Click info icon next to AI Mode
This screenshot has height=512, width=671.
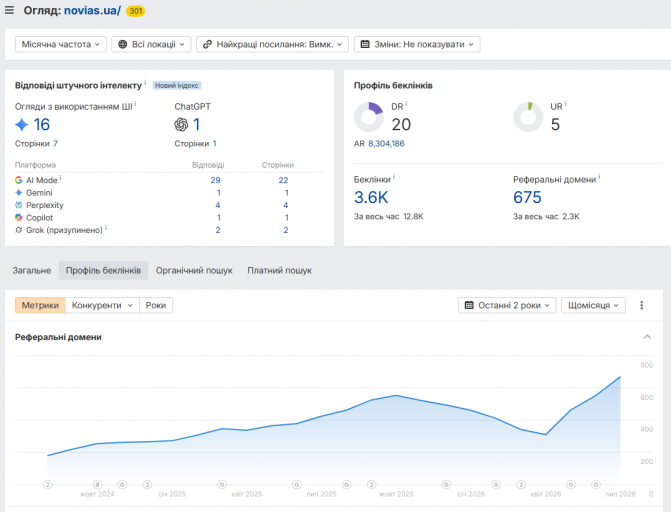pyautogui.click(x=60, y=177)
